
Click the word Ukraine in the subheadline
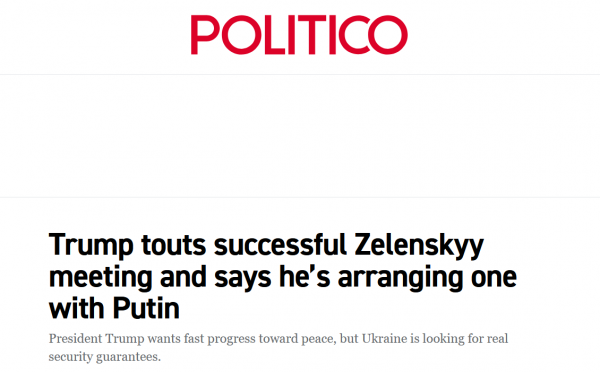384,339
